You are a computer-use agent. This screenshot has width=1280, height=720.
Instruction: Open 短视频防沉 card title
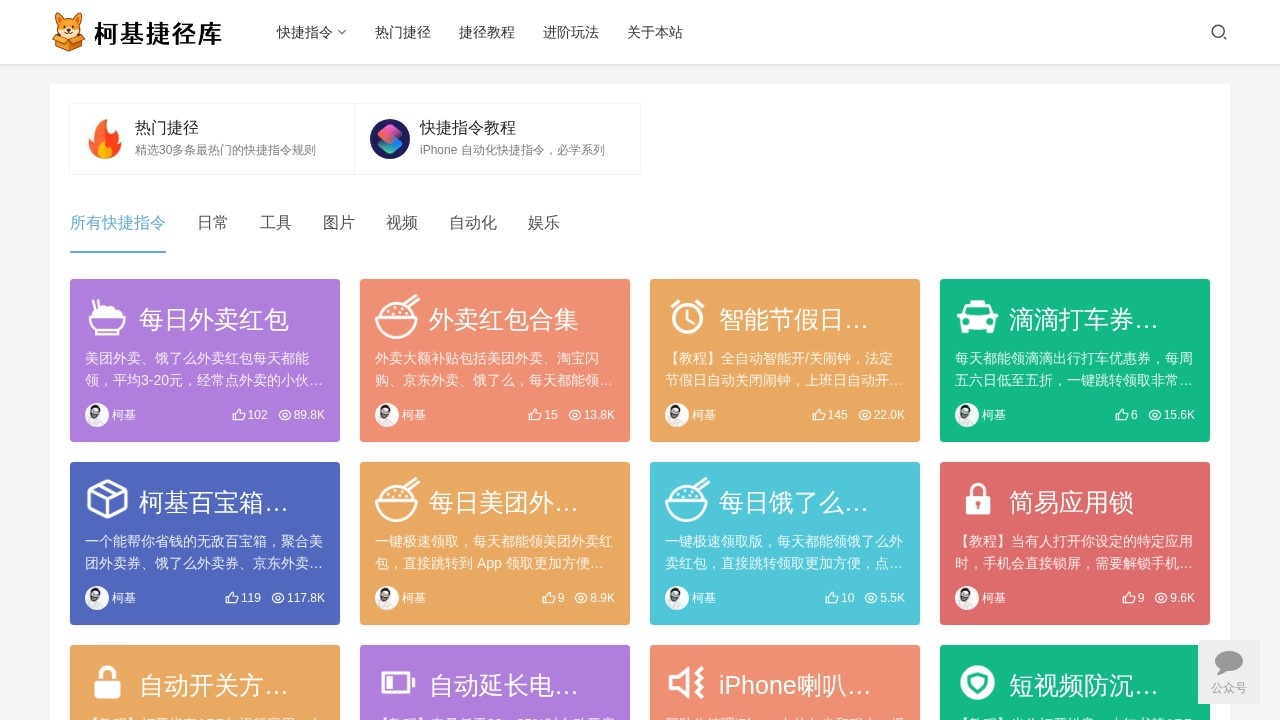[x=1084, y=685]
